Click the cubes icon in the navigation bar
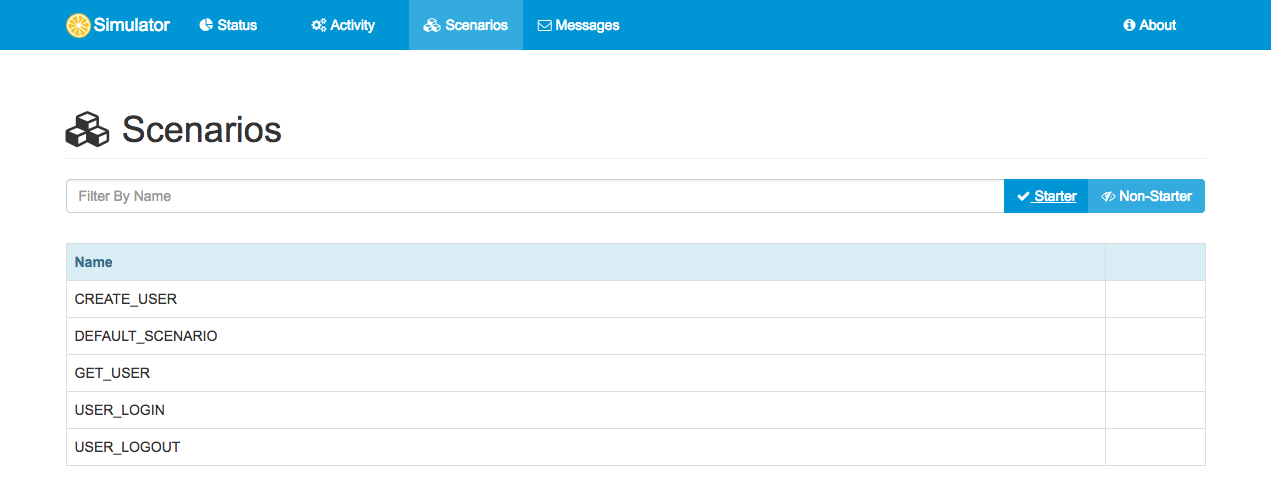Screen dimensions: 1271x488 432,25
